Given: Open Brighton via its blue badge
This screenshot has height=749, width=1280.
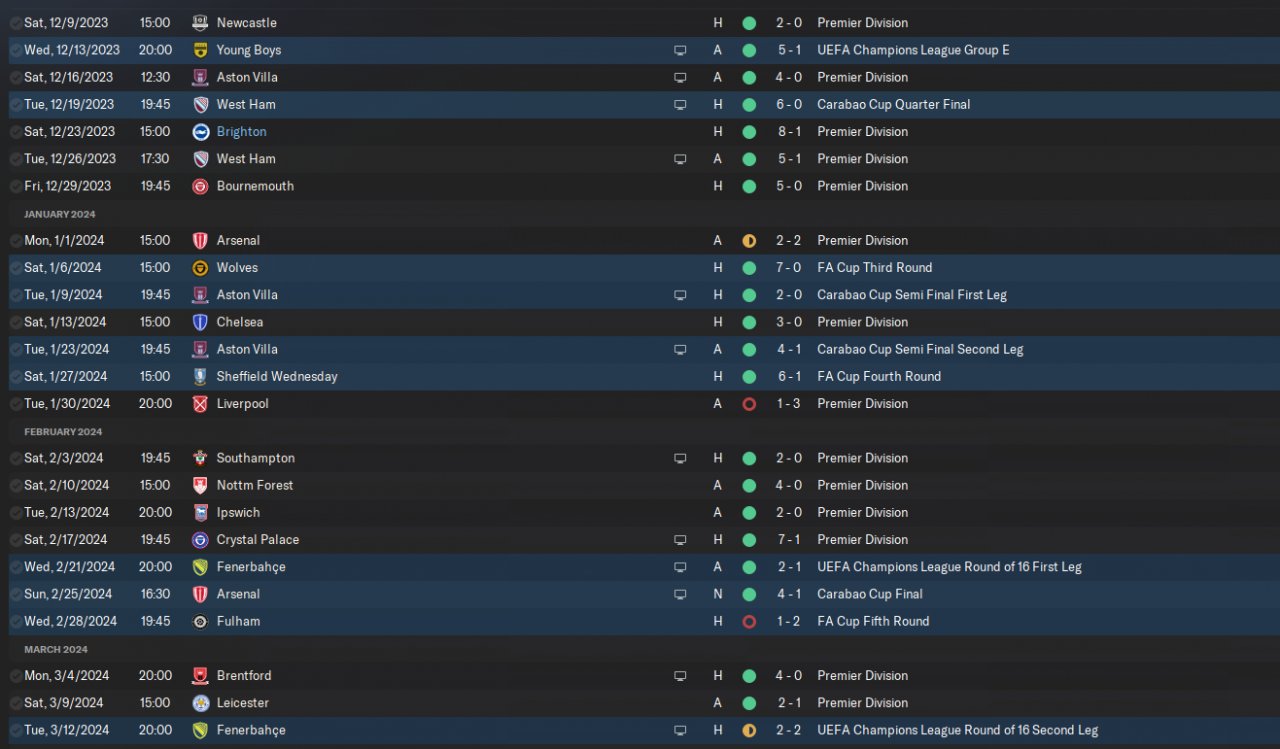Looking at the screenshot, I should (200, 132).
